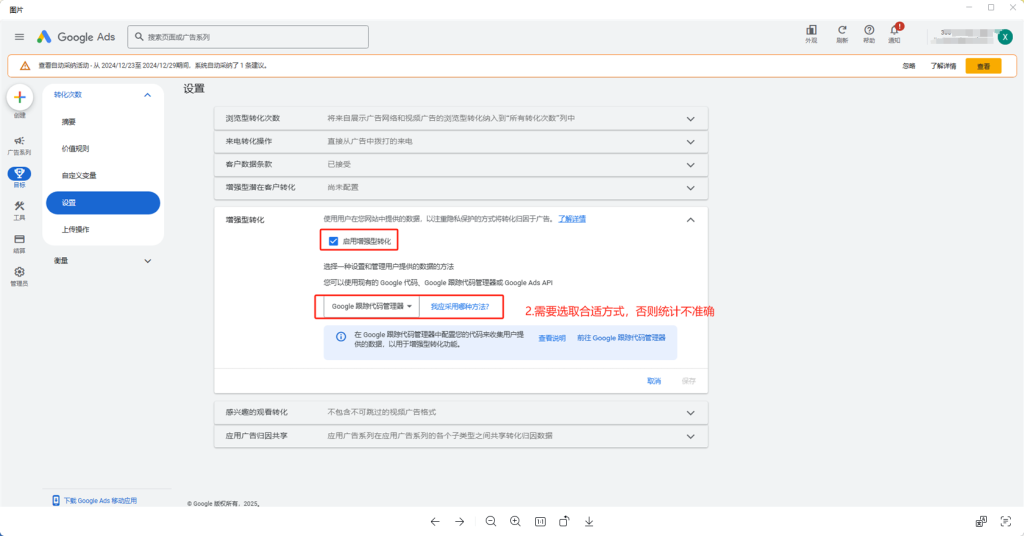
Task: Collapse the 增强型转化 section
Action: [690, 220]
